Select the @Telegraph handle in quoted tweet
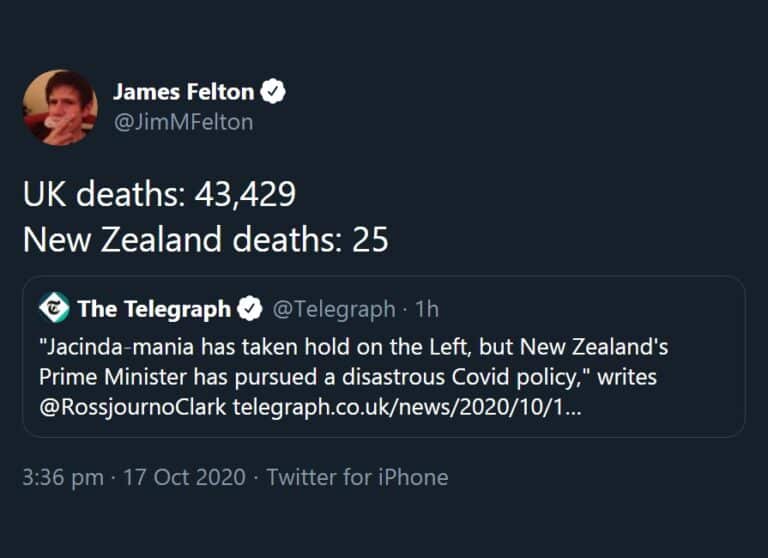 (x=333, y=309)
